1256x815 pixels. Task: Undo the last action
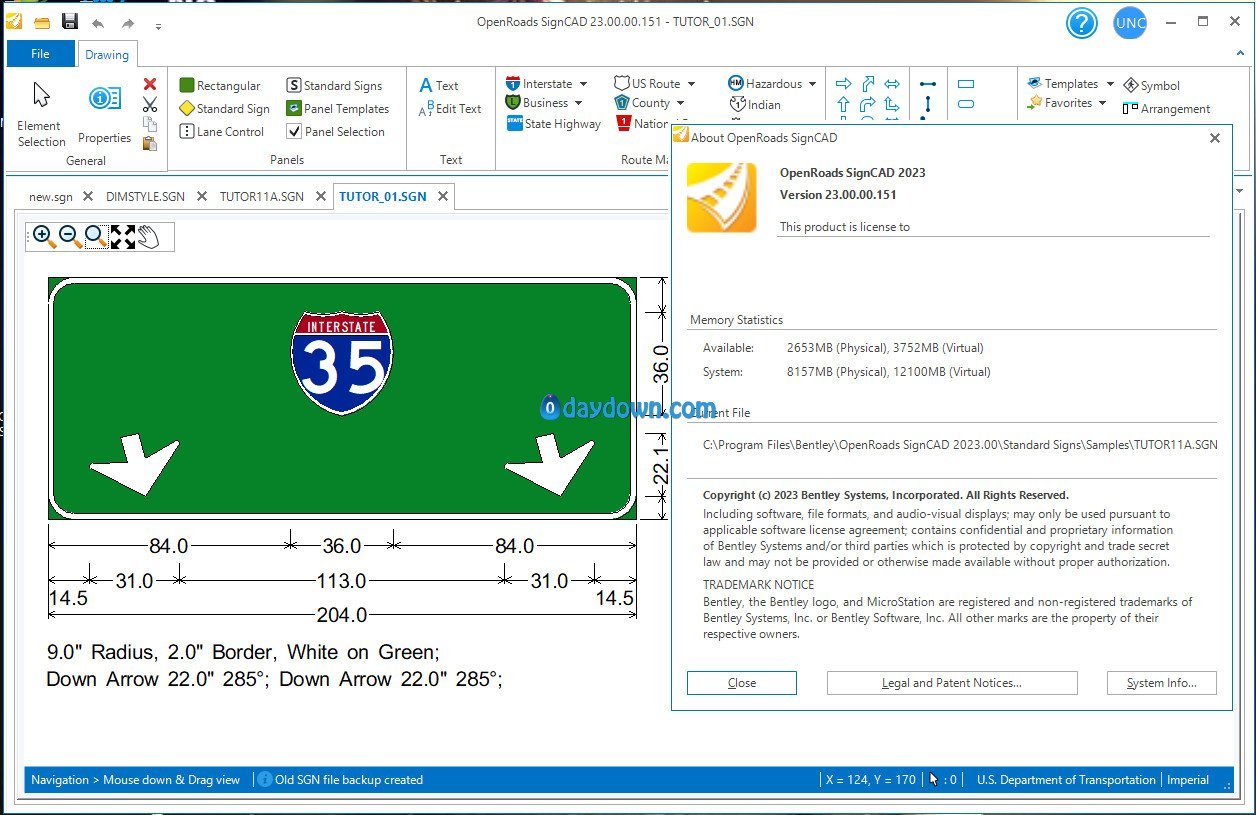(x=97, y=23)
